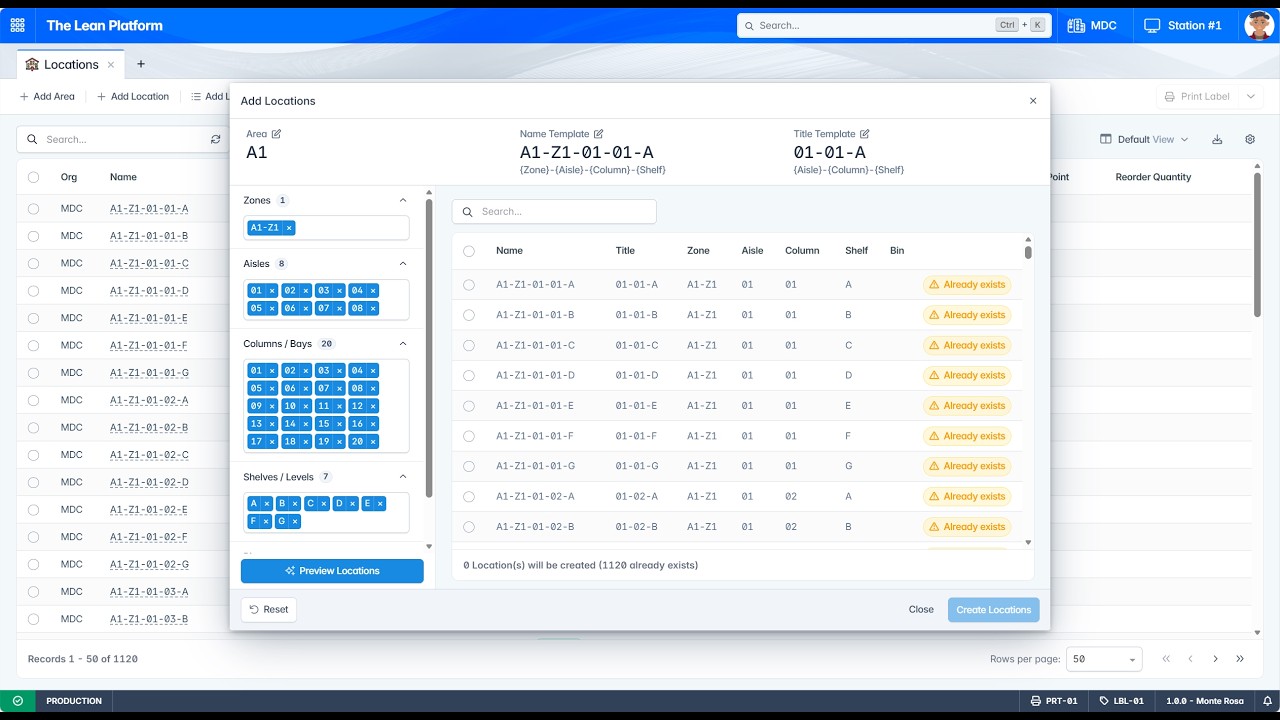
Task: Click the Close button in the dialog footer
Action: click(x=921, y=609)
